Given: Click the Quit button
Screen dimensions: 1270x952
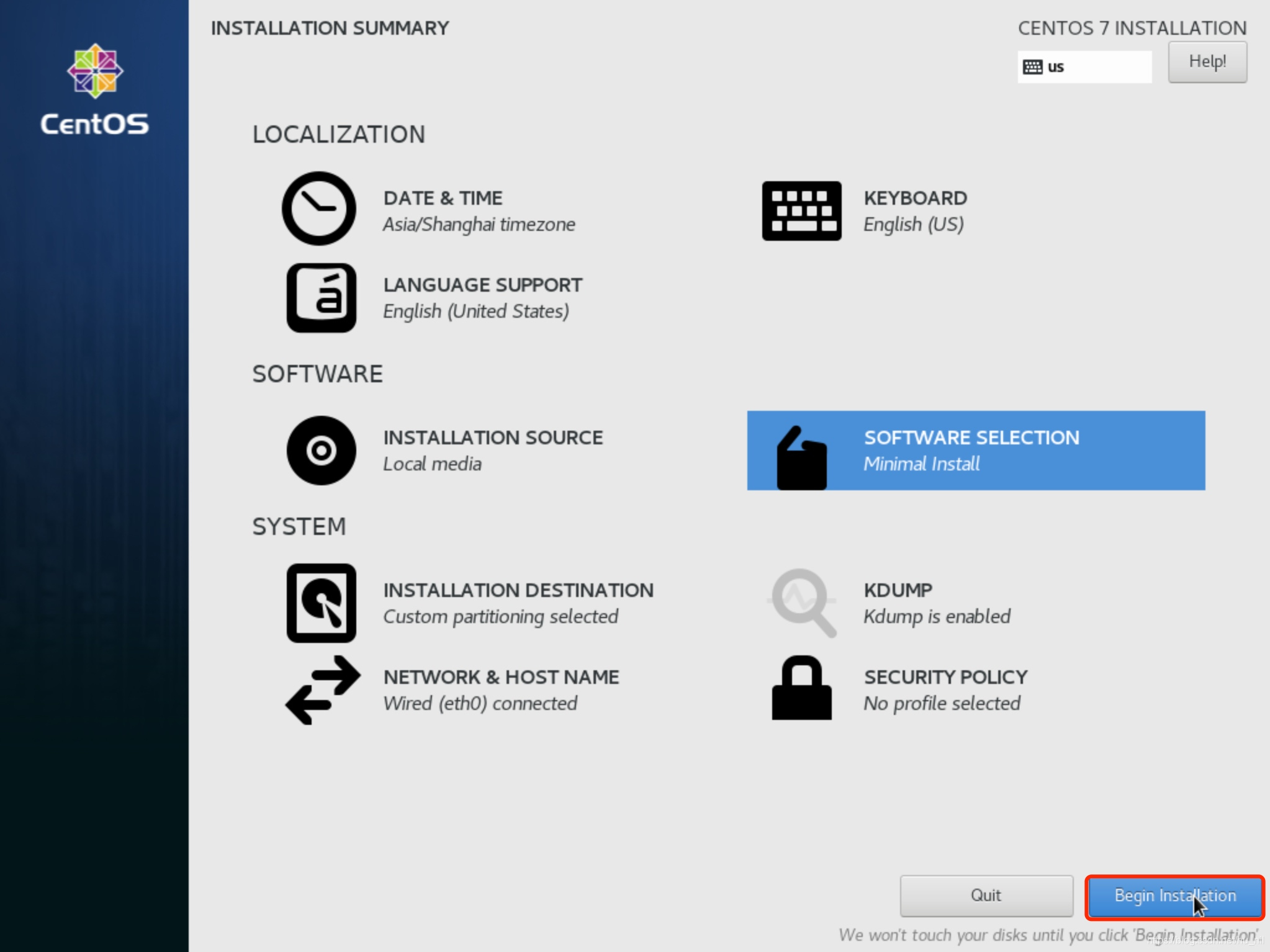Looking at the screenshot, I should [986, 896].
